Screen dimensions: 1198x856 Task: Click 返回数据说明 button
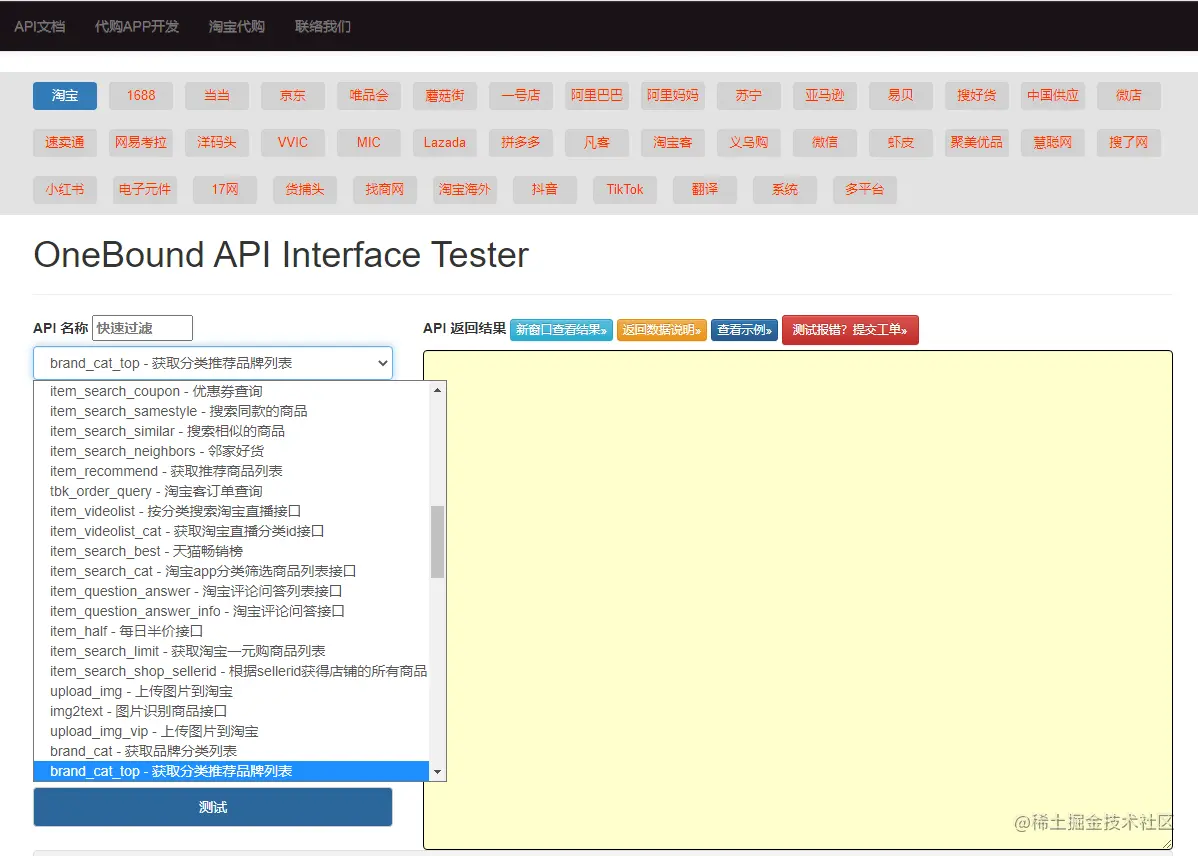coord(662,330)
